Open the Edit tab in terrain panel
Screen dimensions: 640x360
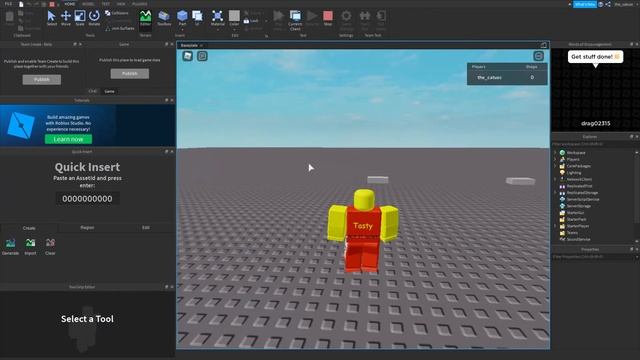(146, 228)
